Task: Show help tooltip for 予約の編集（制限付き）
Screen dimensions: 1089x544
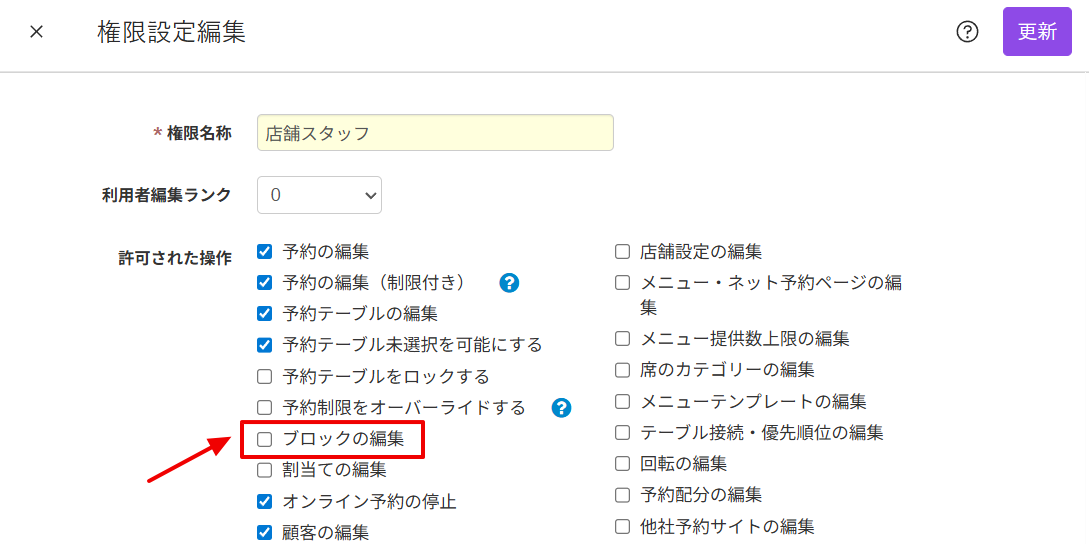Action: (x=510, y=283)
